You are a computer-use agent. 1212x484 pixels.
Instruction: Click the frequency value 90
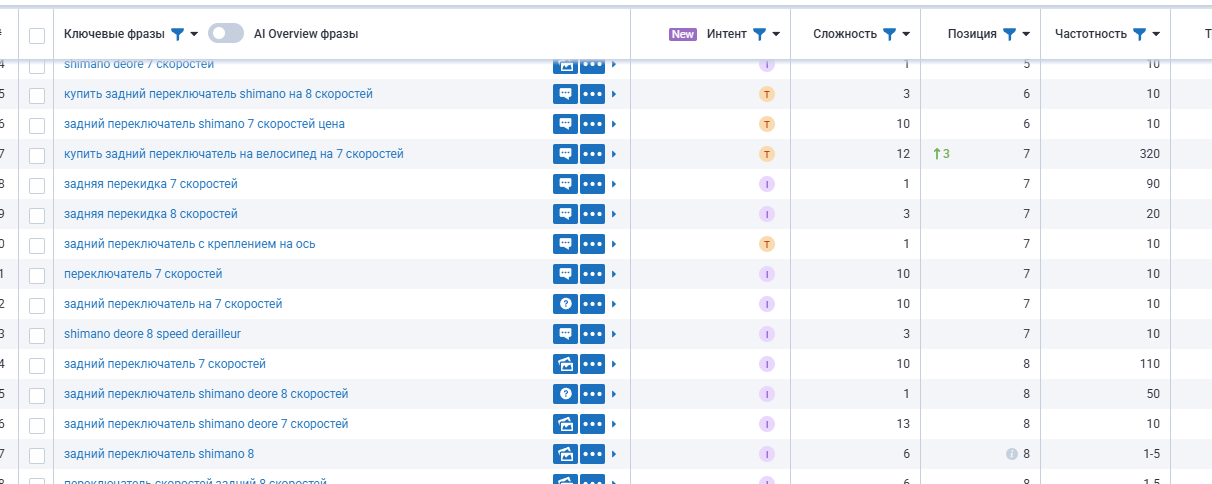tap(1153, 184)
